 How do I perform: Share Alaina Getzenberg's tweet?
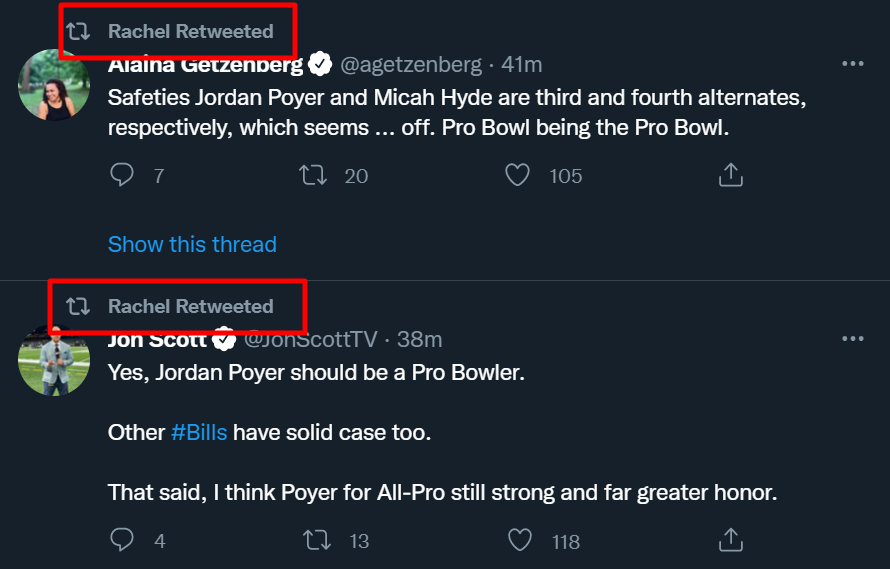point(731,175)
